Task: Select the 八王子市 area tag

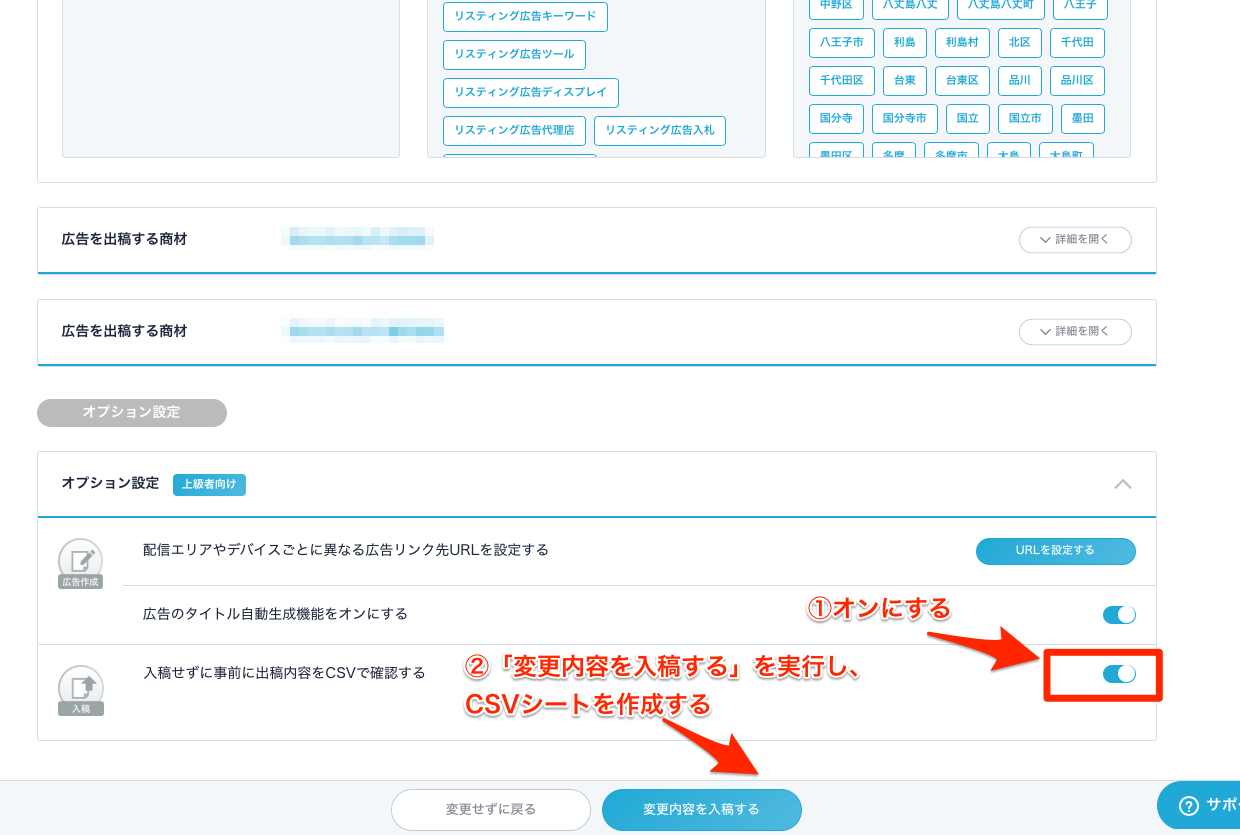Action: pos(842,42)
